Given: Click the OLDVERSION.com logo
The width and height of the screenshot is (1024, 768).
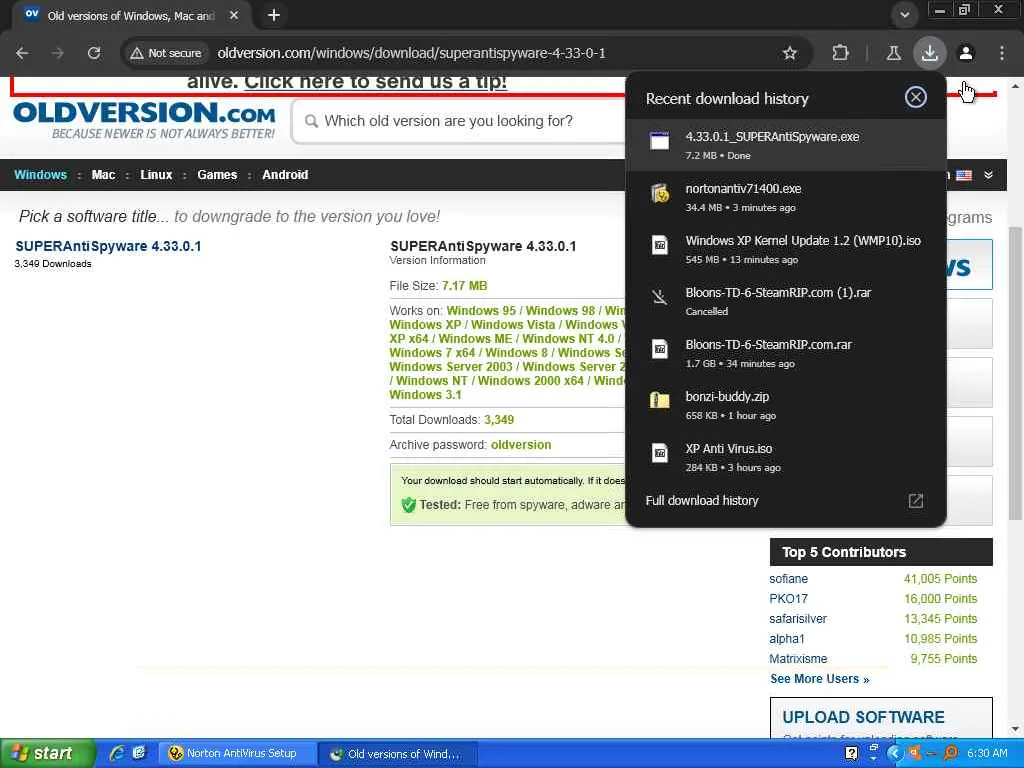Looking at the screenshot, I should pos(144,120).
